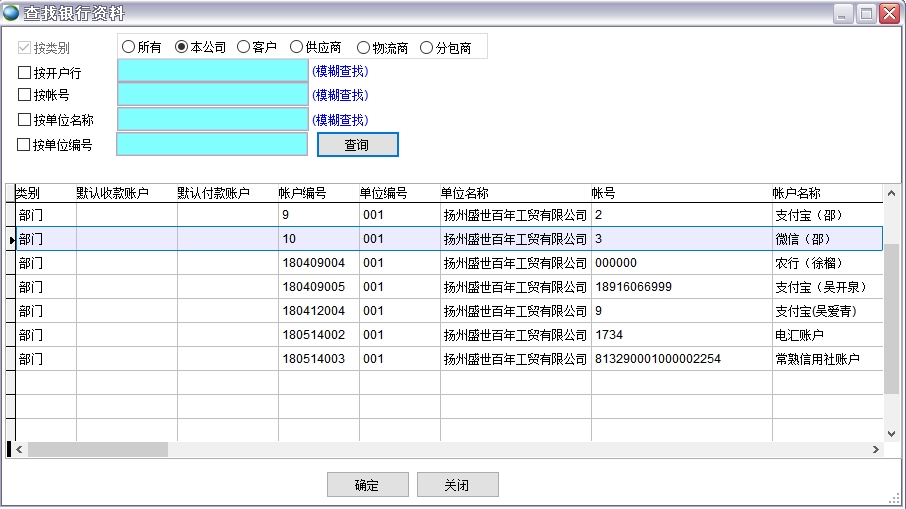Maximize the bank search window

point(866,13)
